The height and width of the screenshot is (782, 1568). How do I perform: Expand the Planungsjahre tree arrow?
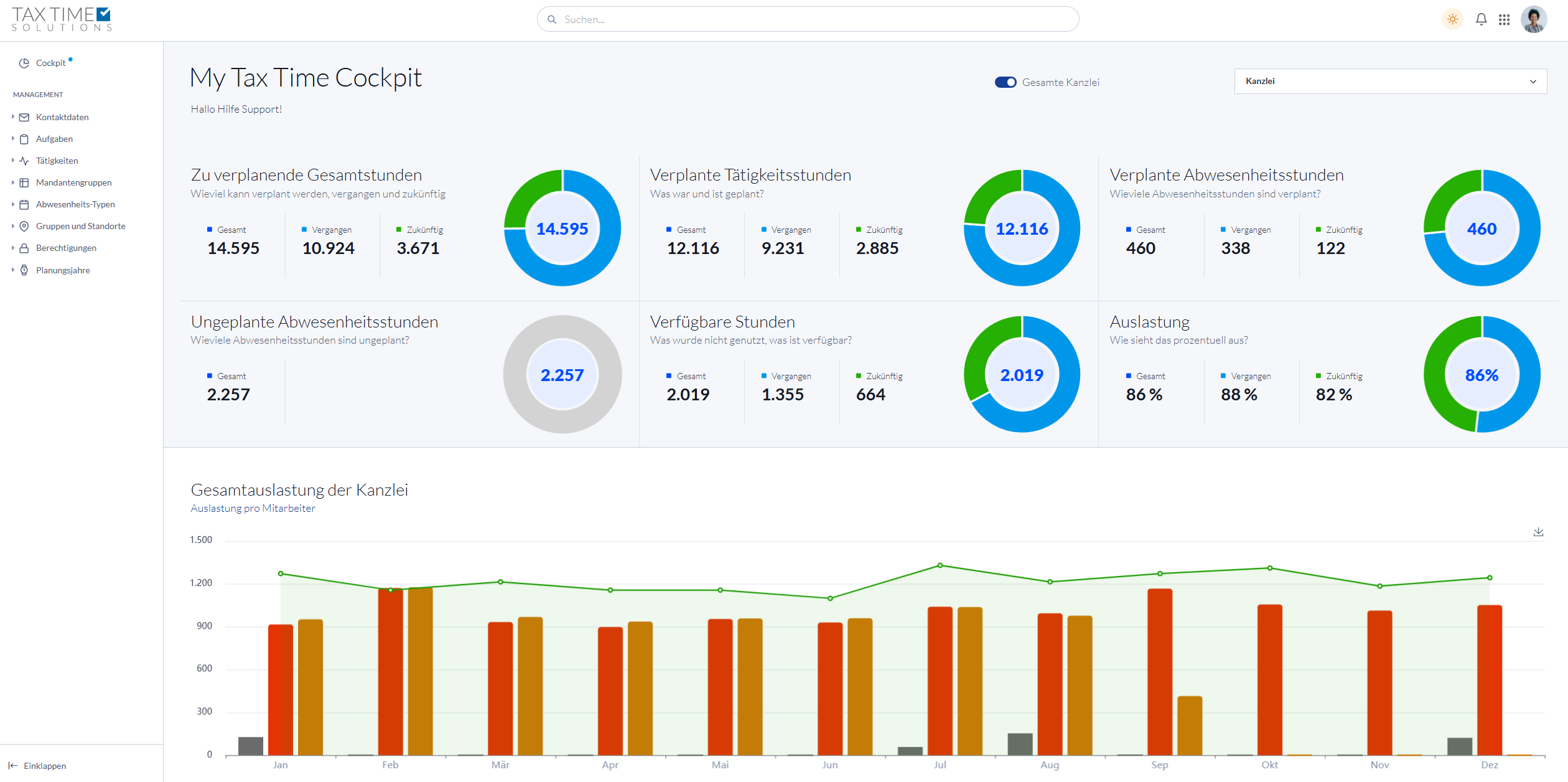[x=12, y=270]
